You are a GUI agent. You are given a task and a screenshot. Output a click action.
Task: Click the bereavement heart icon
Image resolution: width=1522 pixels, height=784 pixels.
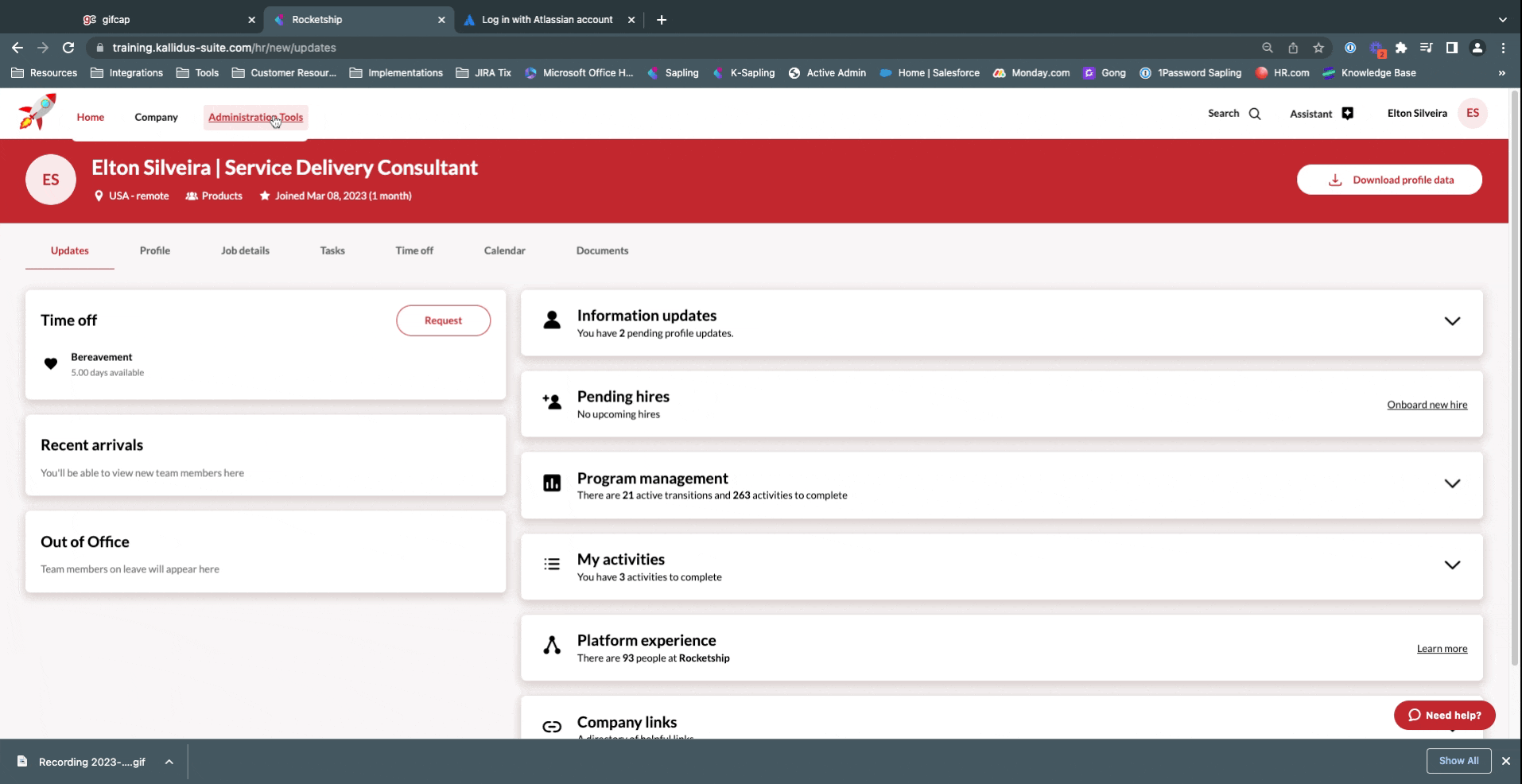coord(50,364)
